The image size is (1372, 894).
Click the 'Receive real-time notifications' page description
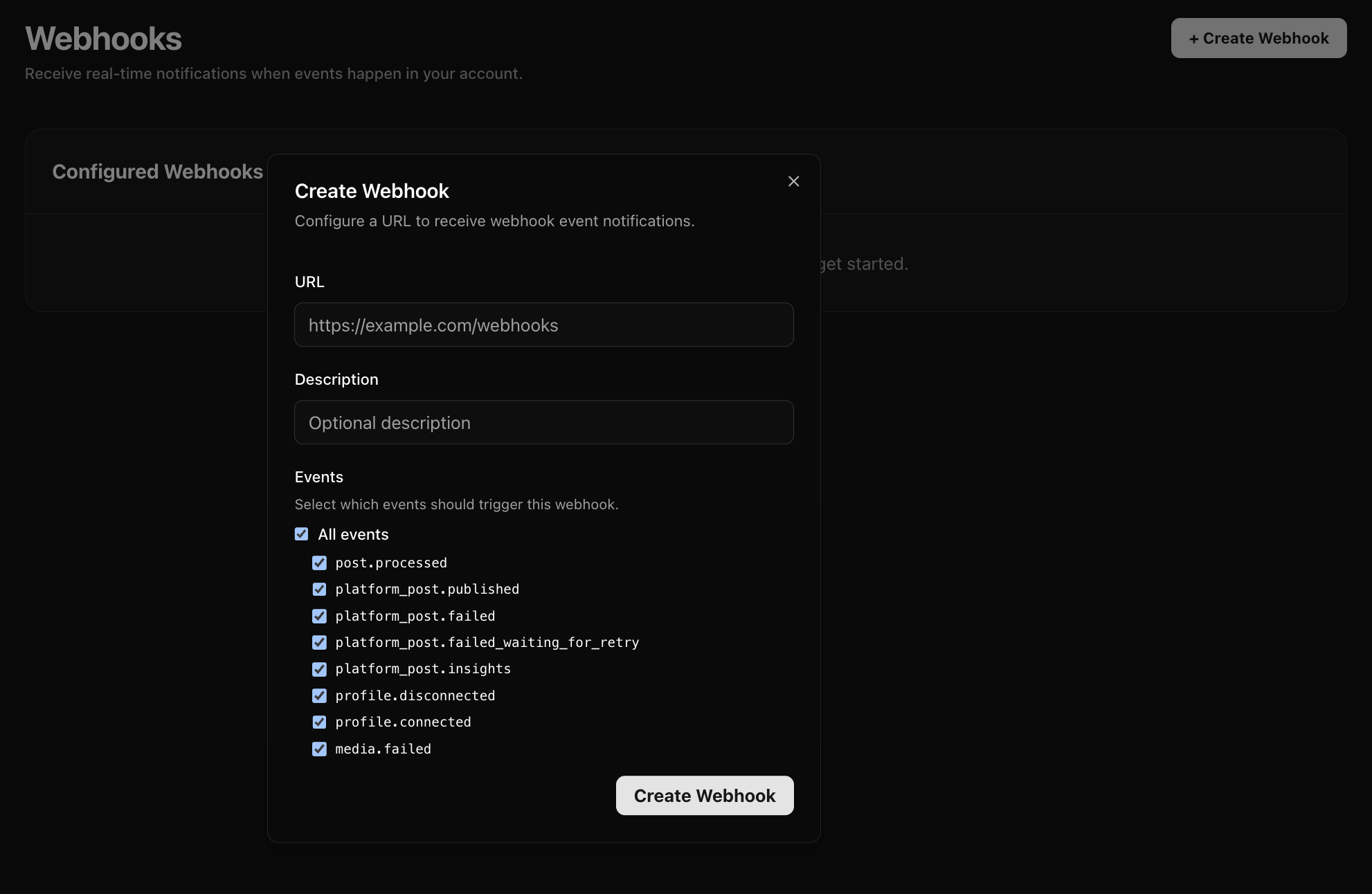point(273,73)
